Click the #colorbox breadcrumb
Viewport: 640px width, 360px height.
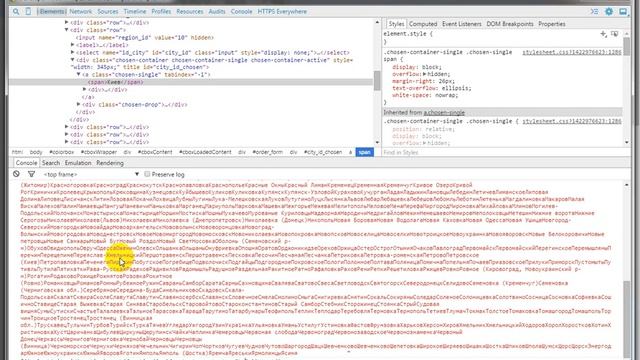click(62, 152)
